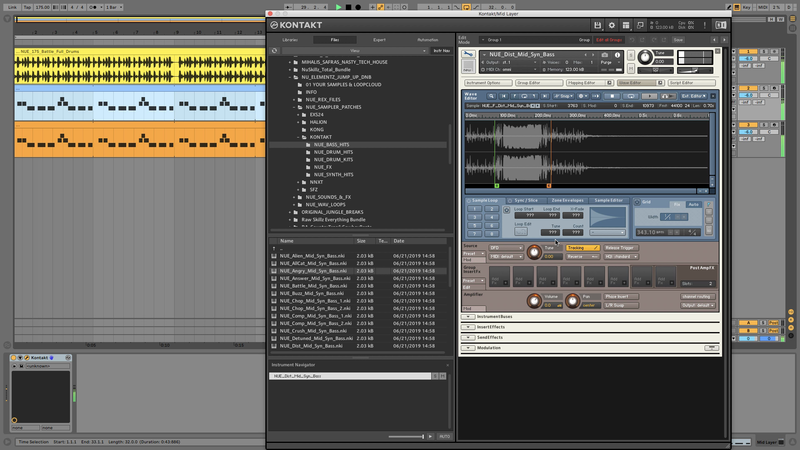Open the Expert tab in Kontakt browser
Viewport: 800px width, 450px height.
[x=379, y=40]
